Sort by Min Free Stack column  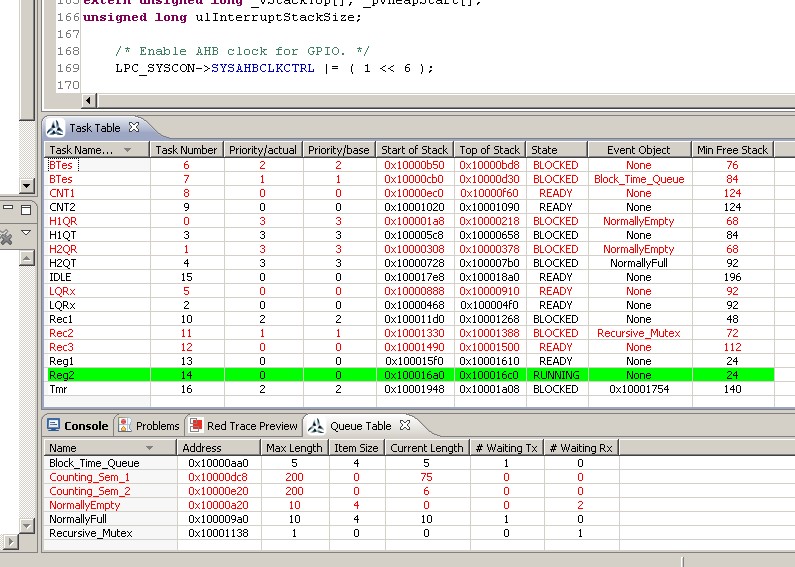pyautogui.click(x=732, y=150)
